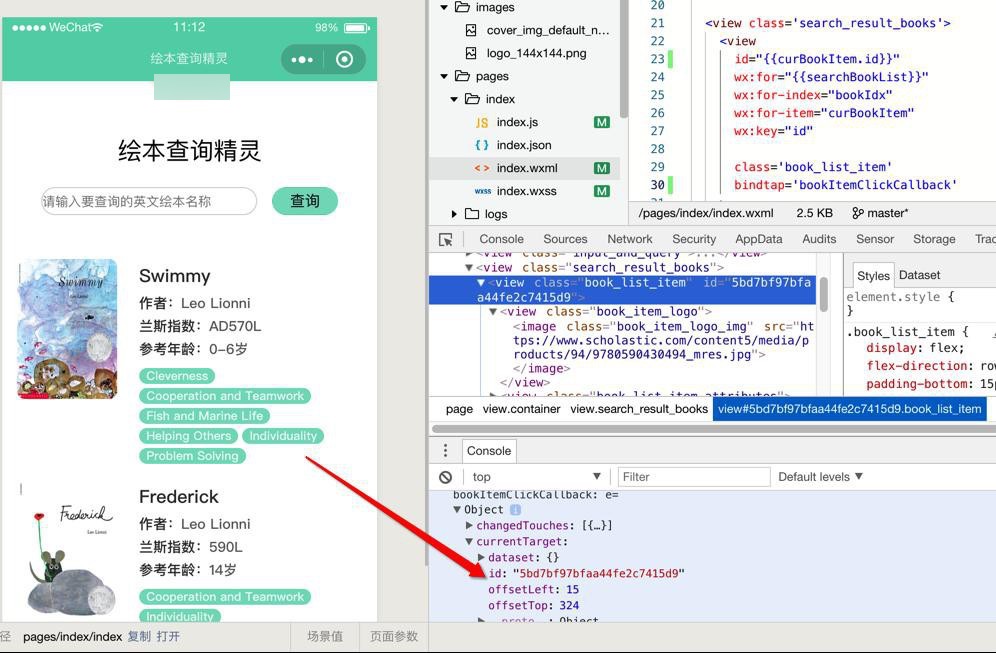
Task: Collapse the index folder in file tree
Action: 454,99
